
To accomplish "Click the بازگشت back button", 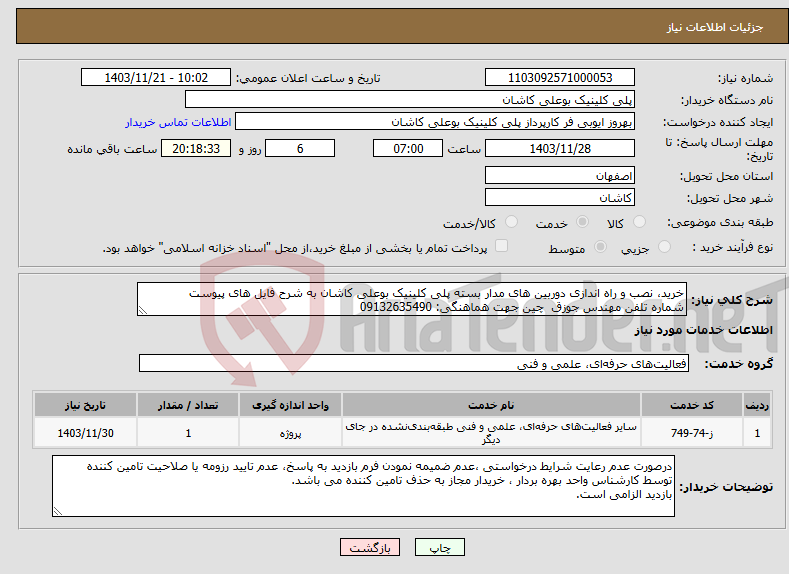I will pos(370,547).
